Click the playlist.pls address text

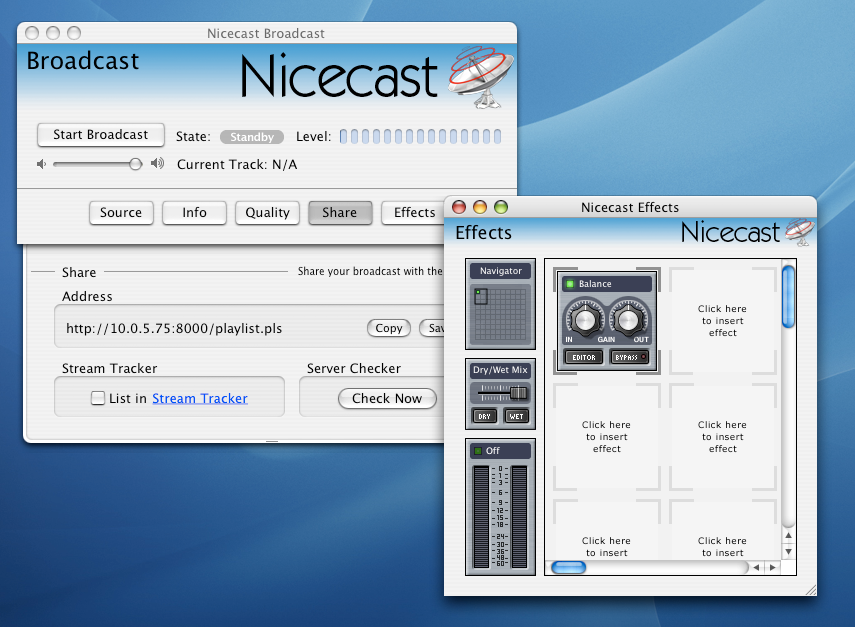point(174,328)
